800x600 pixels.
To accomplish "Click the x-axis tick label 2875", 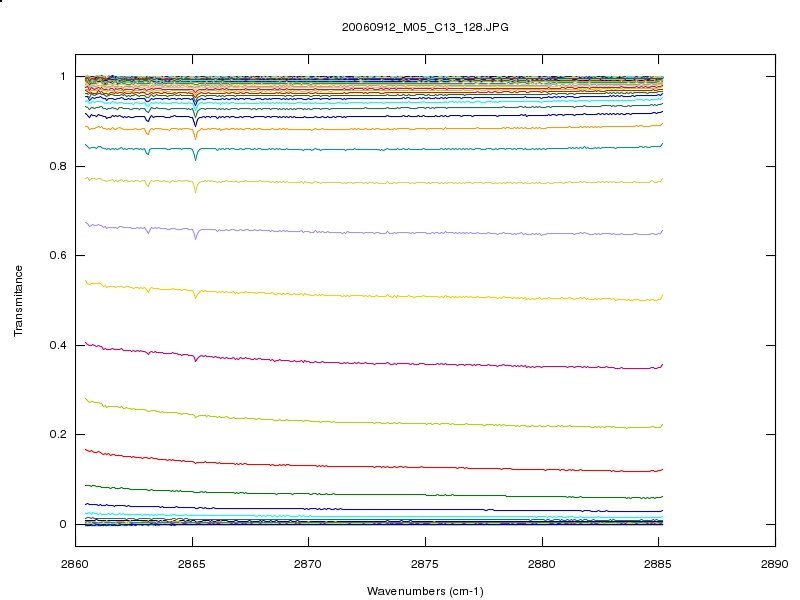I will [x=424, y=564].
